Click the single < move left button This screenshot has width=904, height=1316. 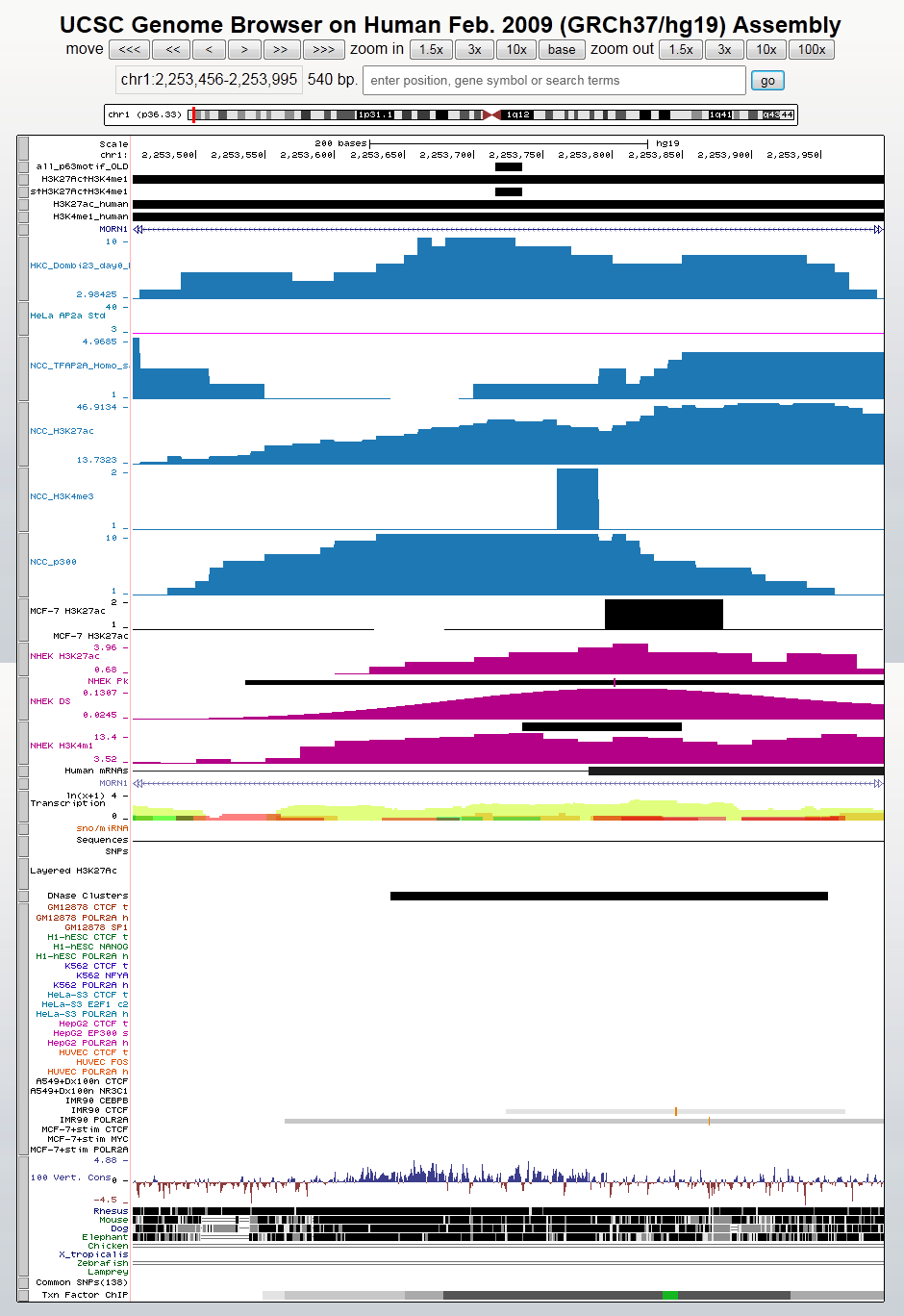(209, 50)
